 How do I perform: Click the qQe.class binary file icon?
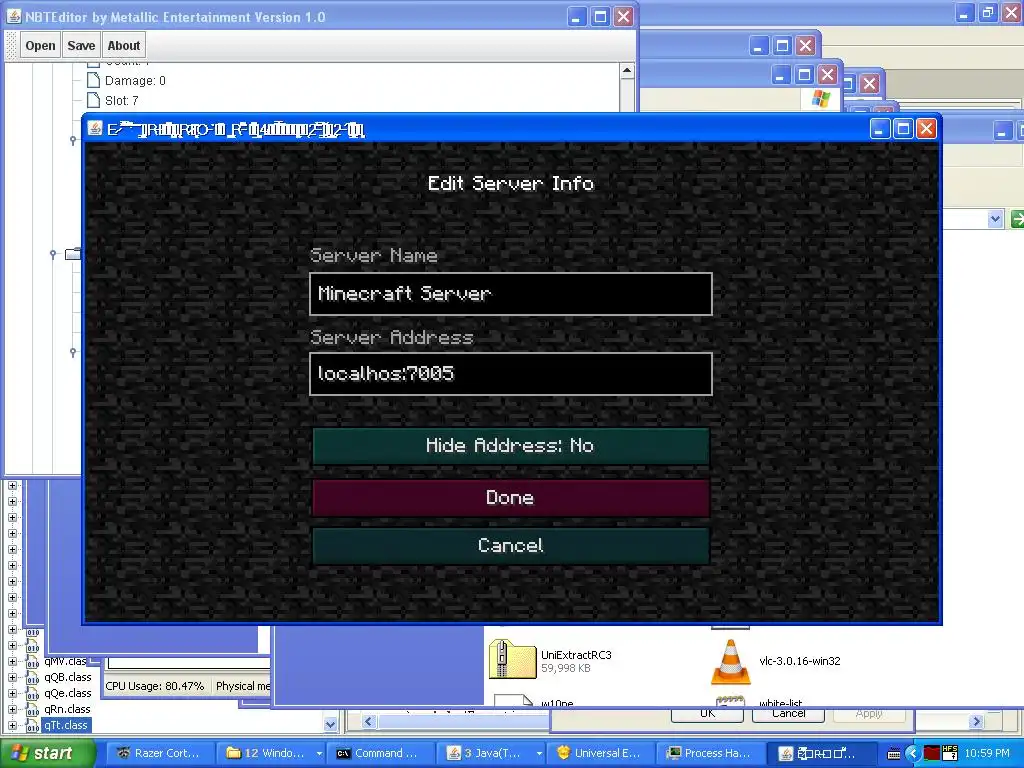coord(33,694)
